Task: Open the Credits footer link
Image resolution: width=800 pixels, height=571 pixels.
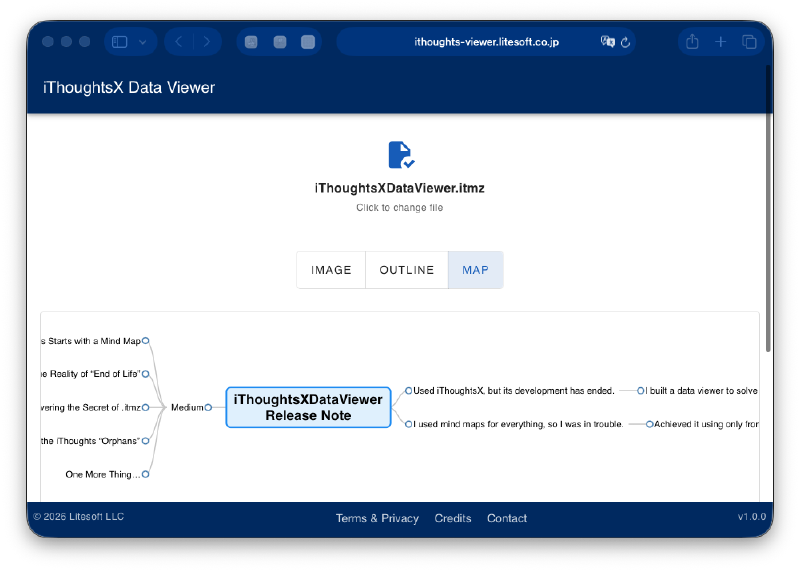Action: point(453,518)
